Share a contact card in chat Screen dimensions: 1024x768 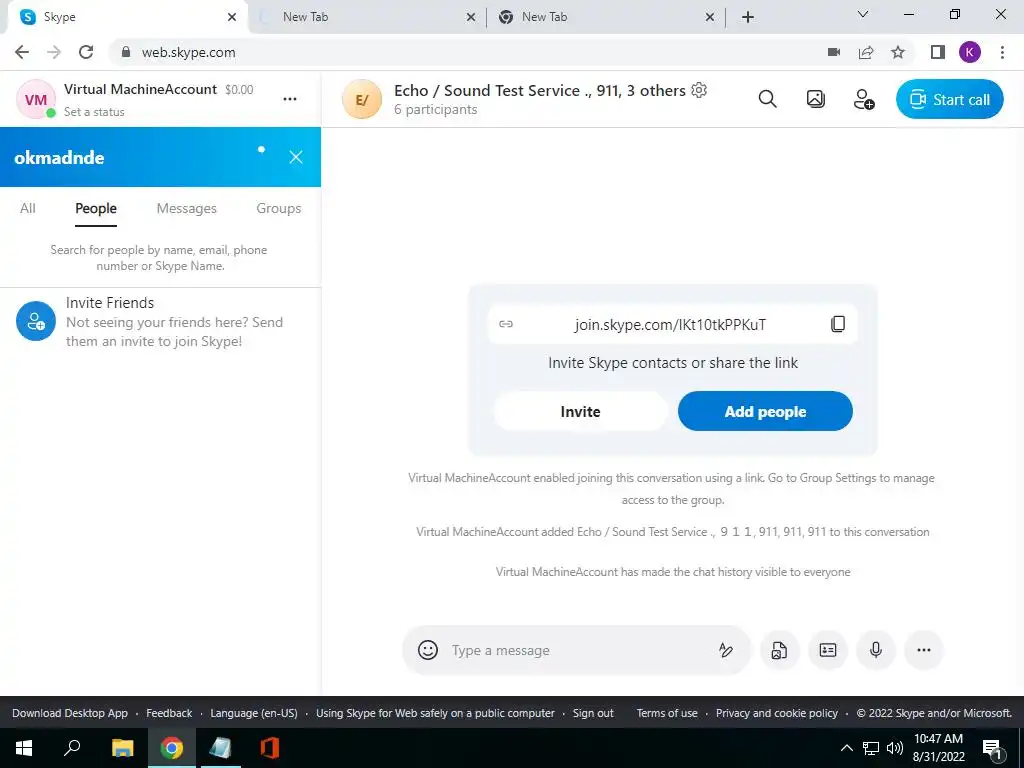827,650
